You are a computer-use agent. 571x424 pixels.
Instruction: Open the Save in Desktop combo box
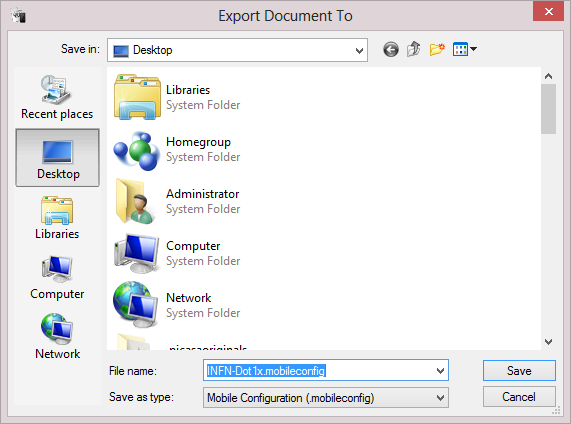click(237, 50)
